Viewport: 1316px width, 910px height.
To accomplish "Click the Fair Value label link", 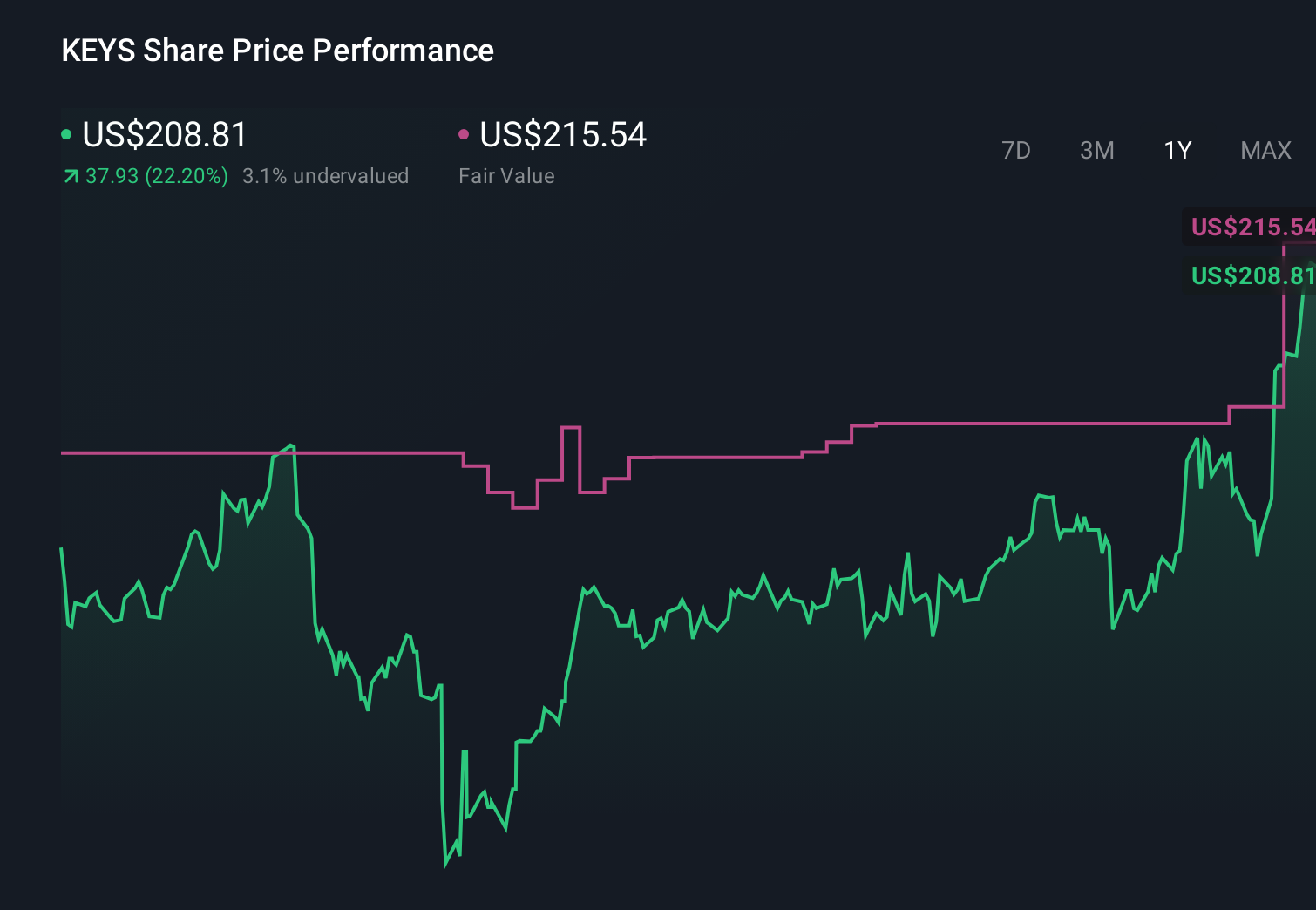I will pos(506,176).
